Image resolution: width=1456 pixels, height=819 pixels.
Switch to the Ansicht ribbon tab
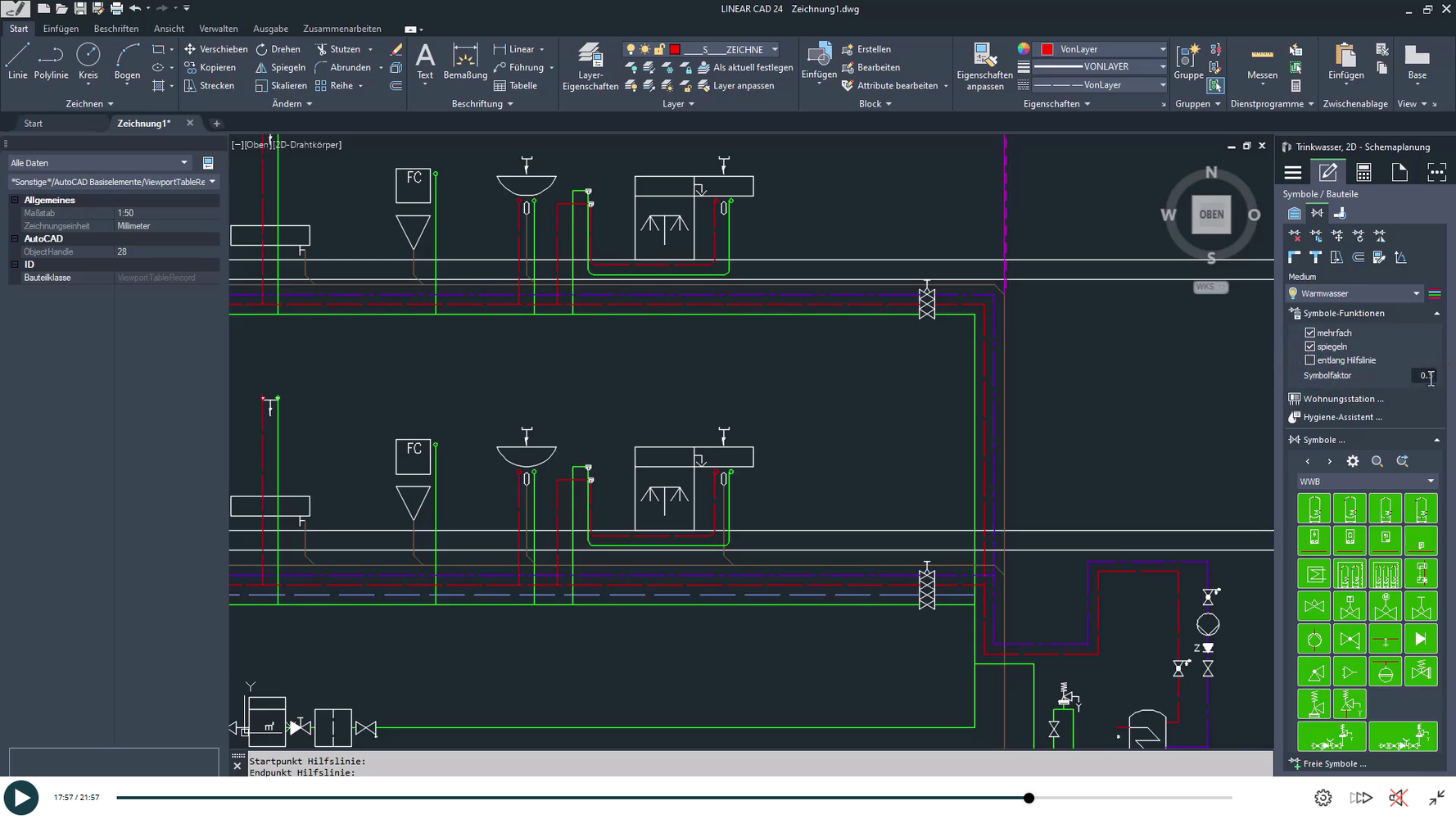coord(169,29)
